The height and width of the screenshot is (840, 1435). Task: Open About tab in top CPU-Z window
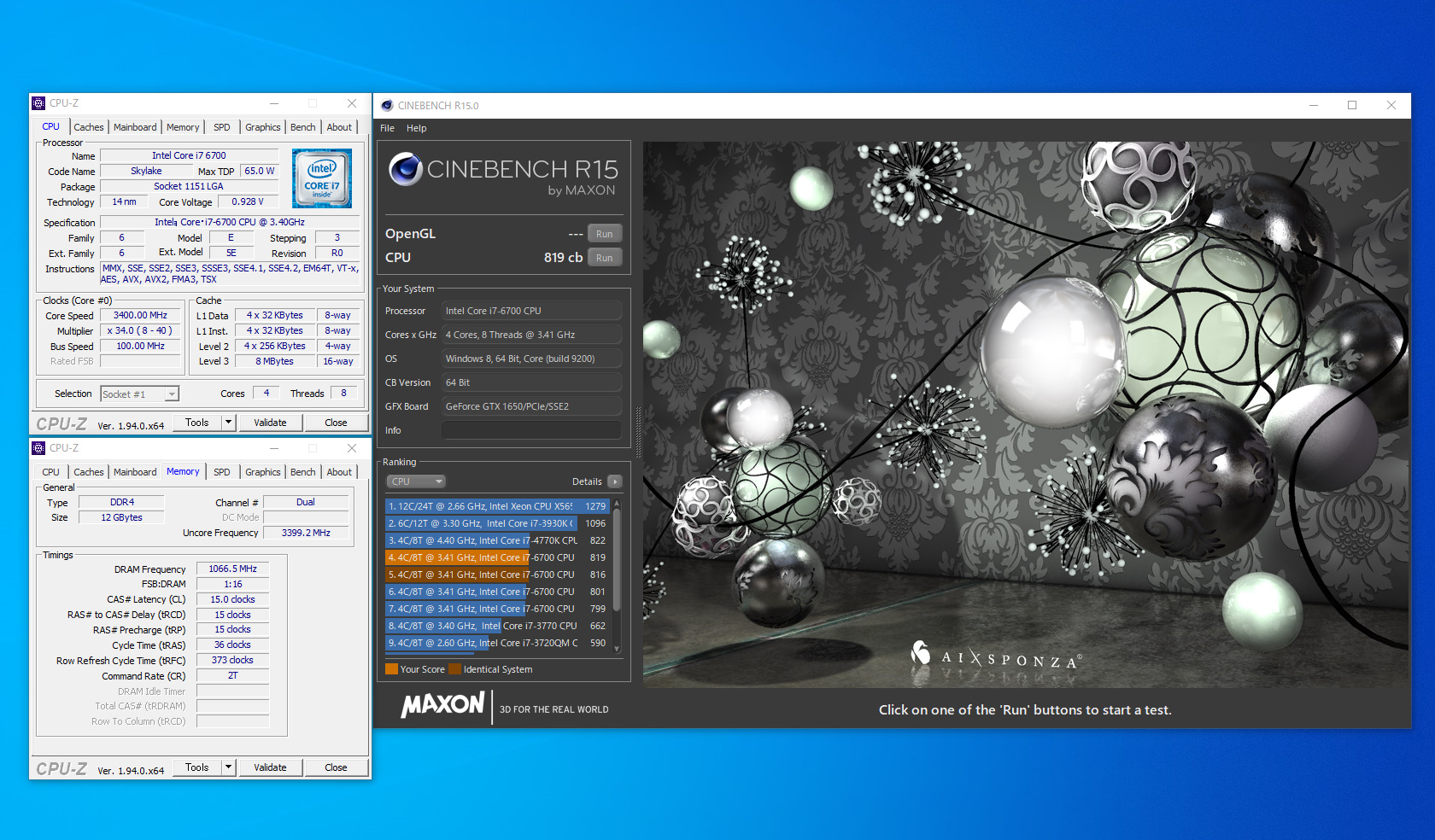(x=339, y=127)
